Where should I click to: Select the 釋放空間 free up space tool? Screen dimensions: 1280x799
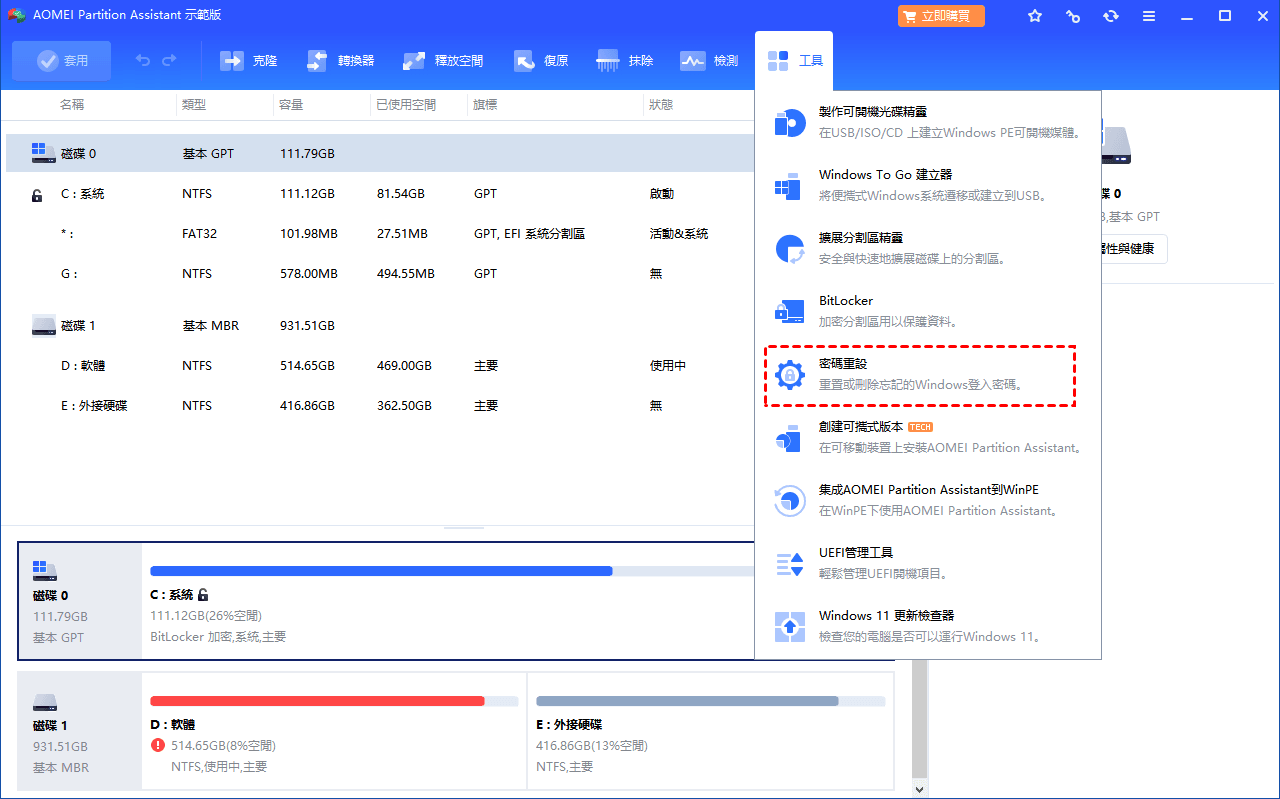pyautogui.click(x=443, y=61)
